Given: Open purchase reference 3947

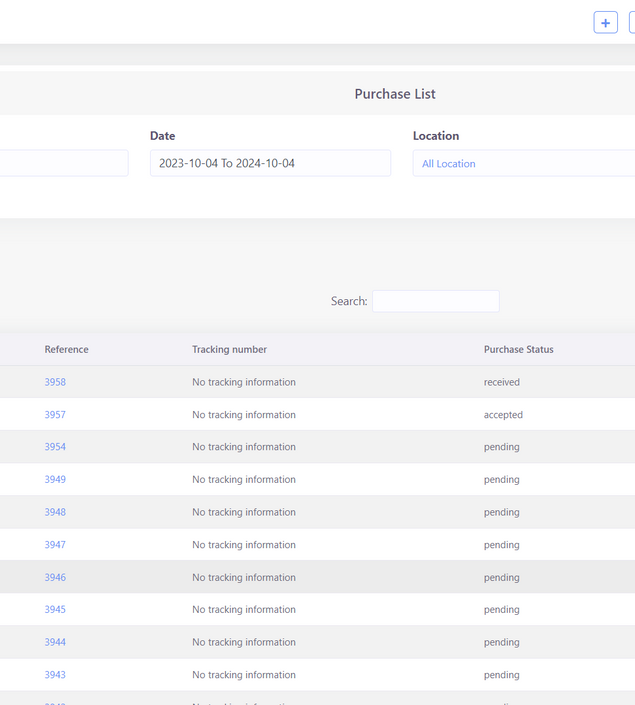Looking at the screenshot, I should (55, 545).
